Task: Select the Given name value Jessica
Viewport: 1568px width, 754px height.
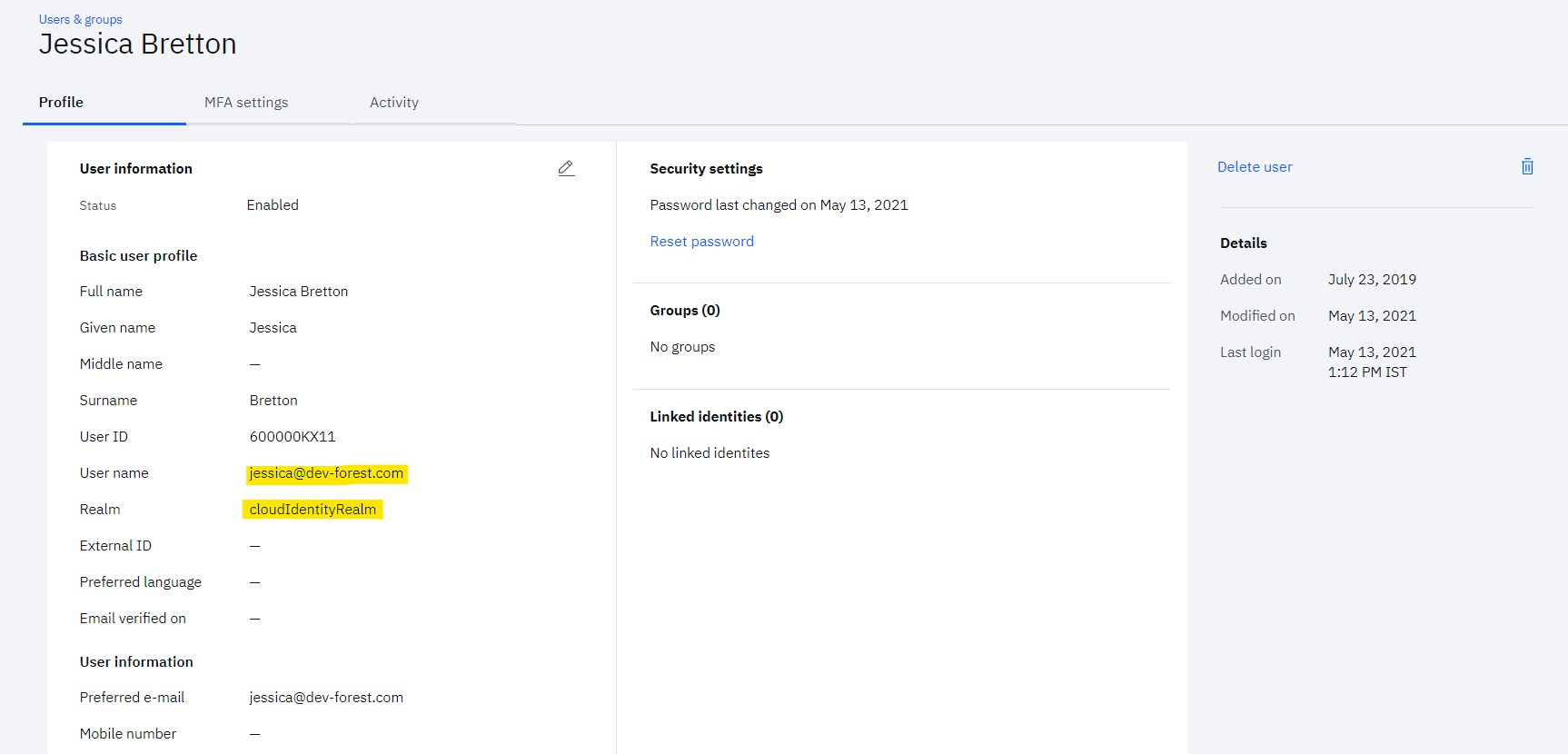Action: pos(273,328)
